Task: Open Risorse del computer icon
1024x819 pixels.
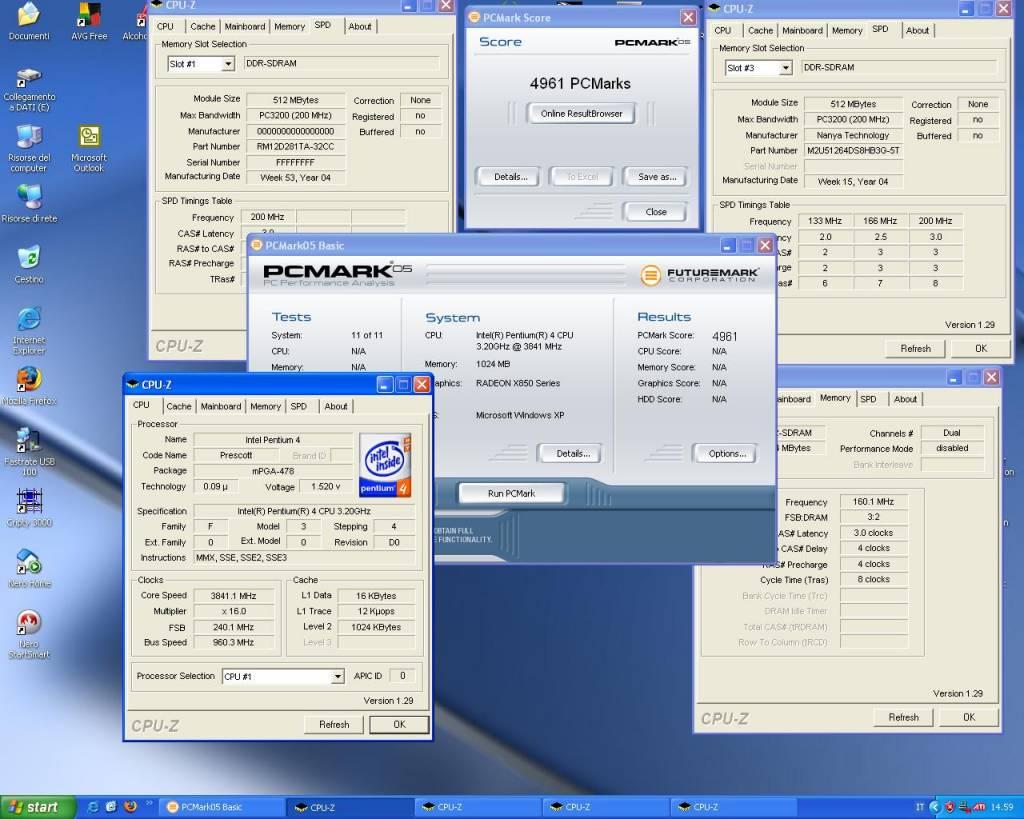Action: click(x=29, y=148)
